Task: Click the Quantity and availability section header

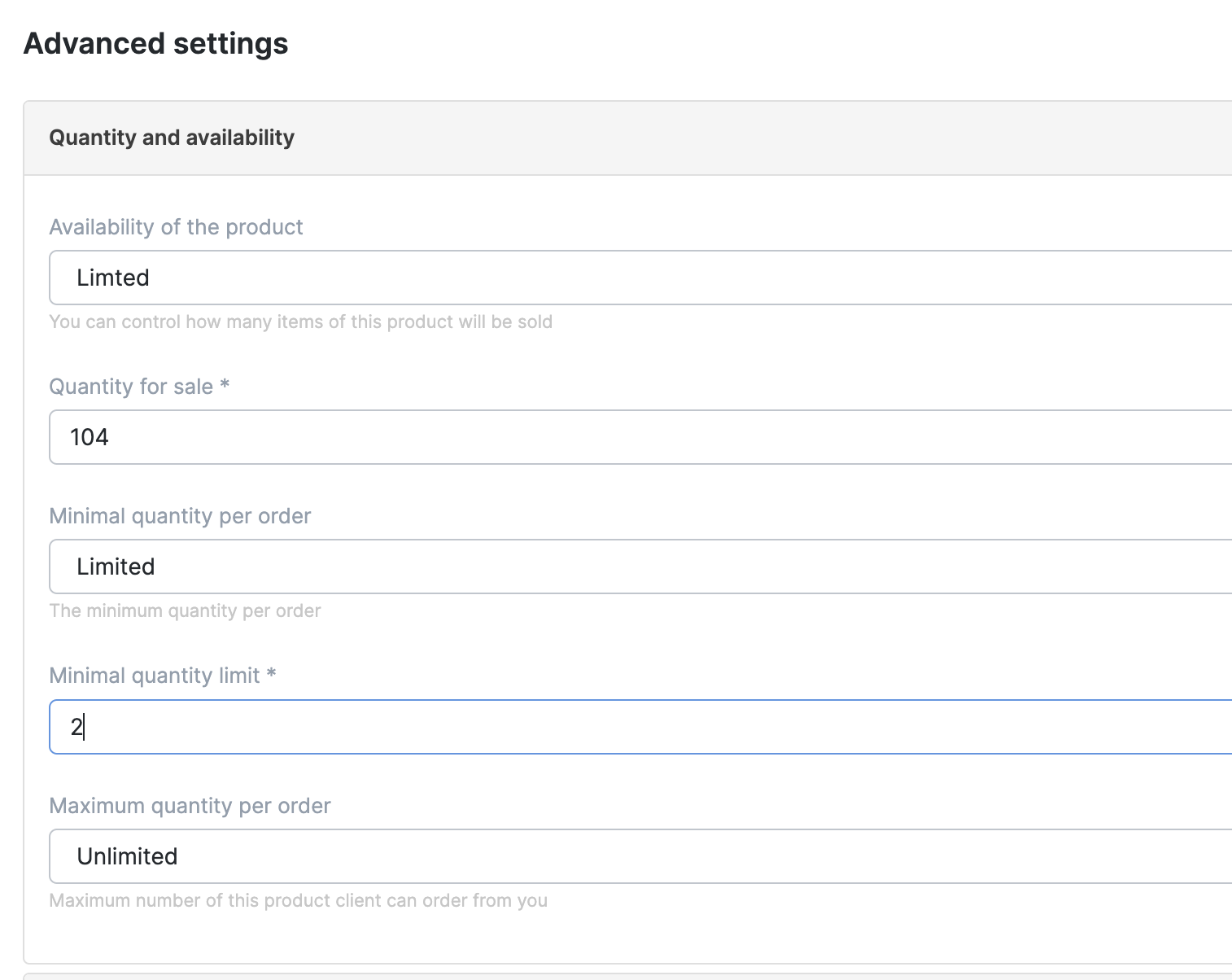Action: pyautogui.click(x=172, y=138)
